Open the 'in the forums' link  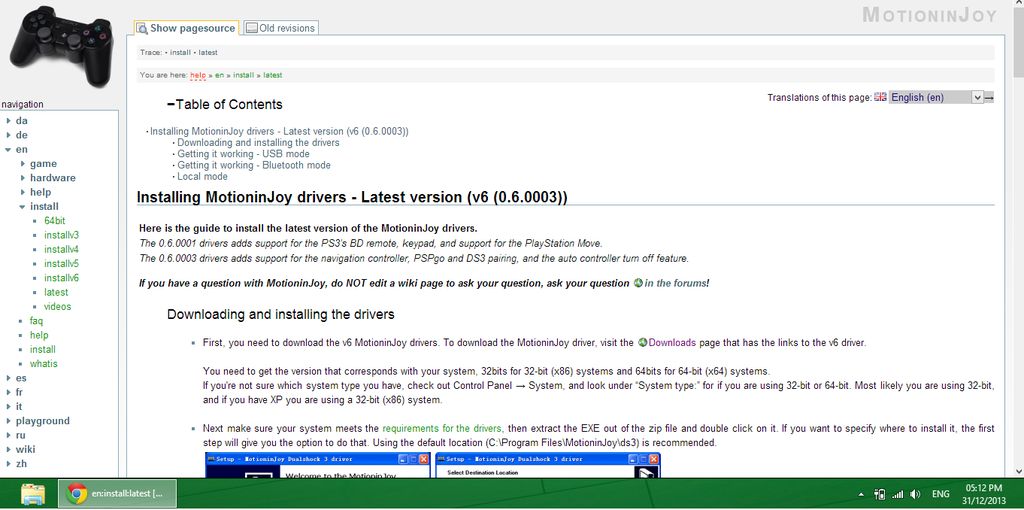pyautogui.click(x=675, y=283)
